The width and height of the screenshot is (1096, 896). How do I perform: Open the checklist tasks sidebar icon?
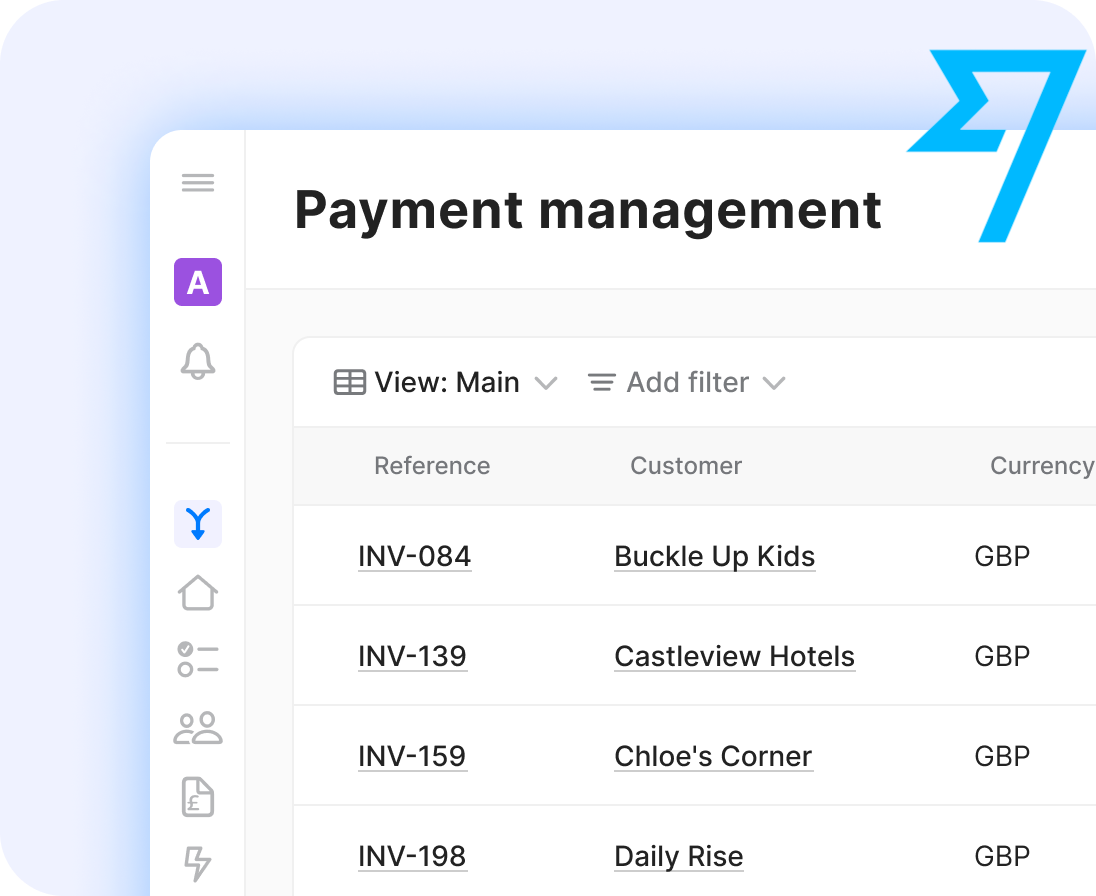click(198, 659)
